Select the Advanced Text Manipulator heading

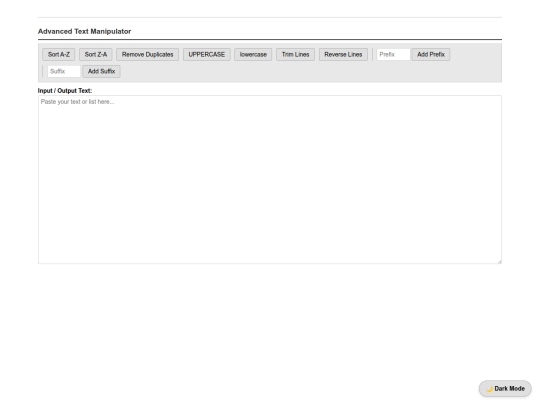(x=84, y=31)
